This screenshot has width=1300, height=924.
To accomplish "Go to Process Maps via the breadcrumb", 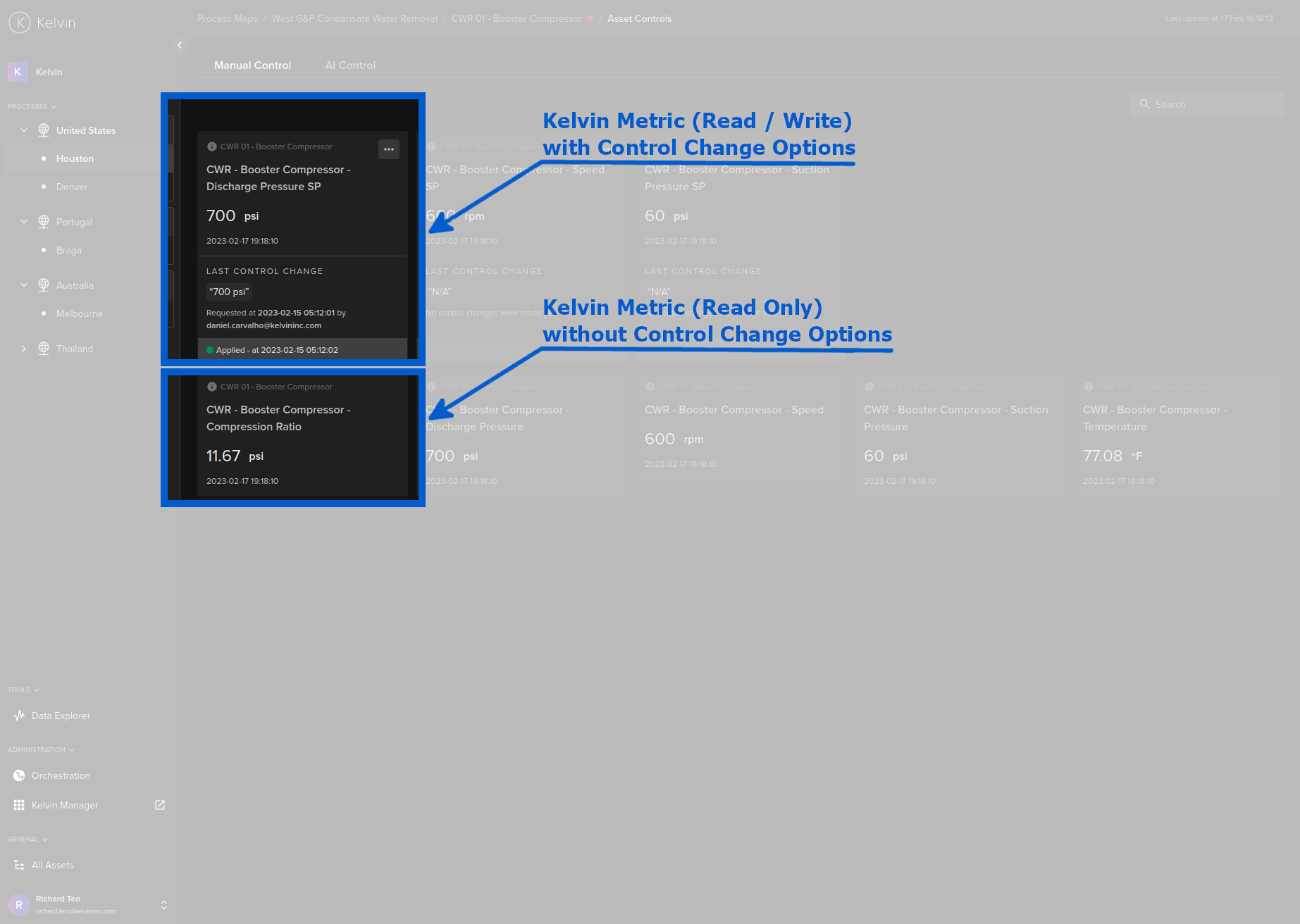I will [227, 18].
